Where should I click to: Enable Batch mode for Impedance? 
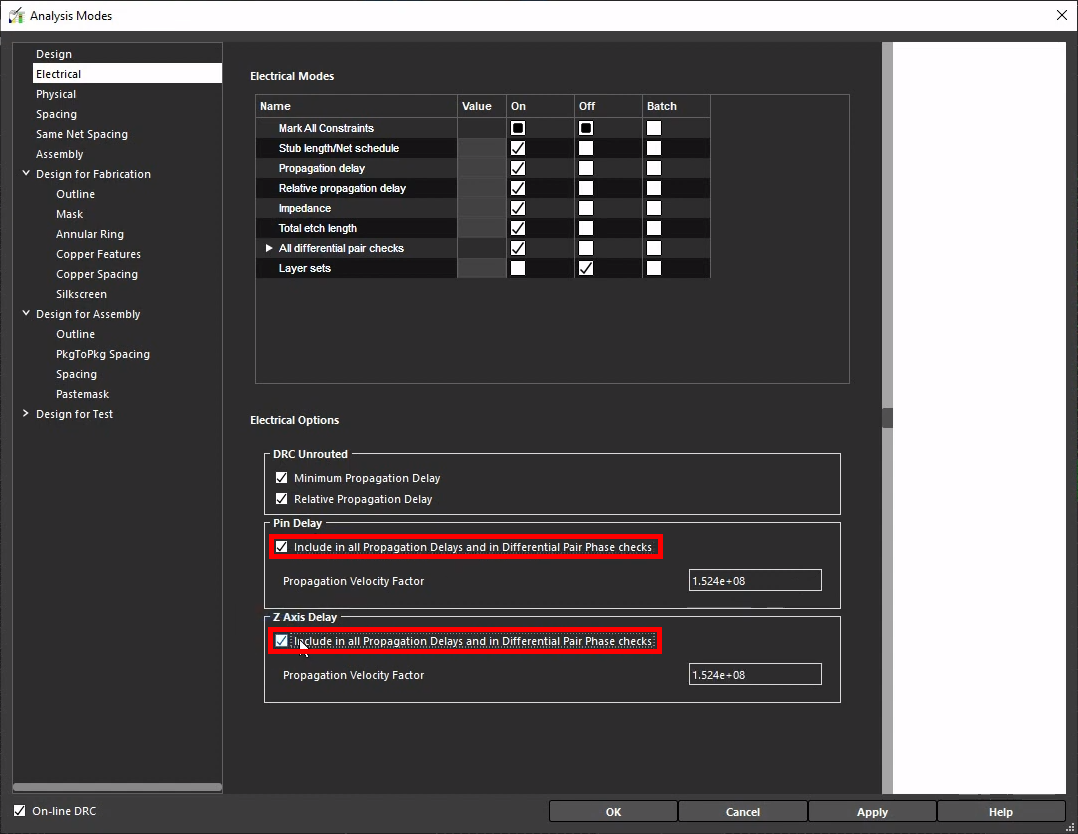pos(654,208)
